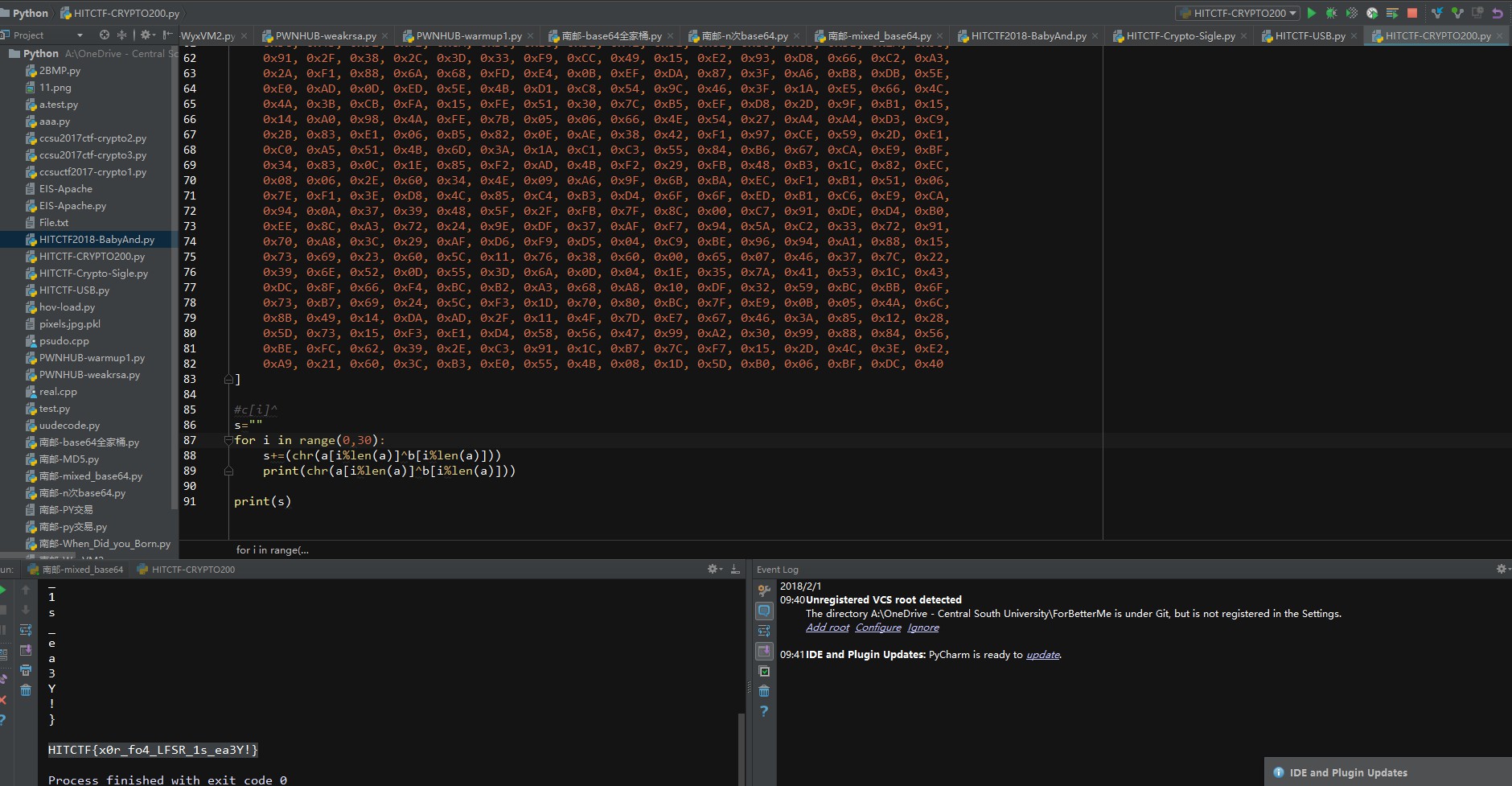Open the HITCTF-CRYPTO200 run configuration dropdown
Image resolution: width=1512 pixels, height=786 pixels.
click(x=1238, y=13)
